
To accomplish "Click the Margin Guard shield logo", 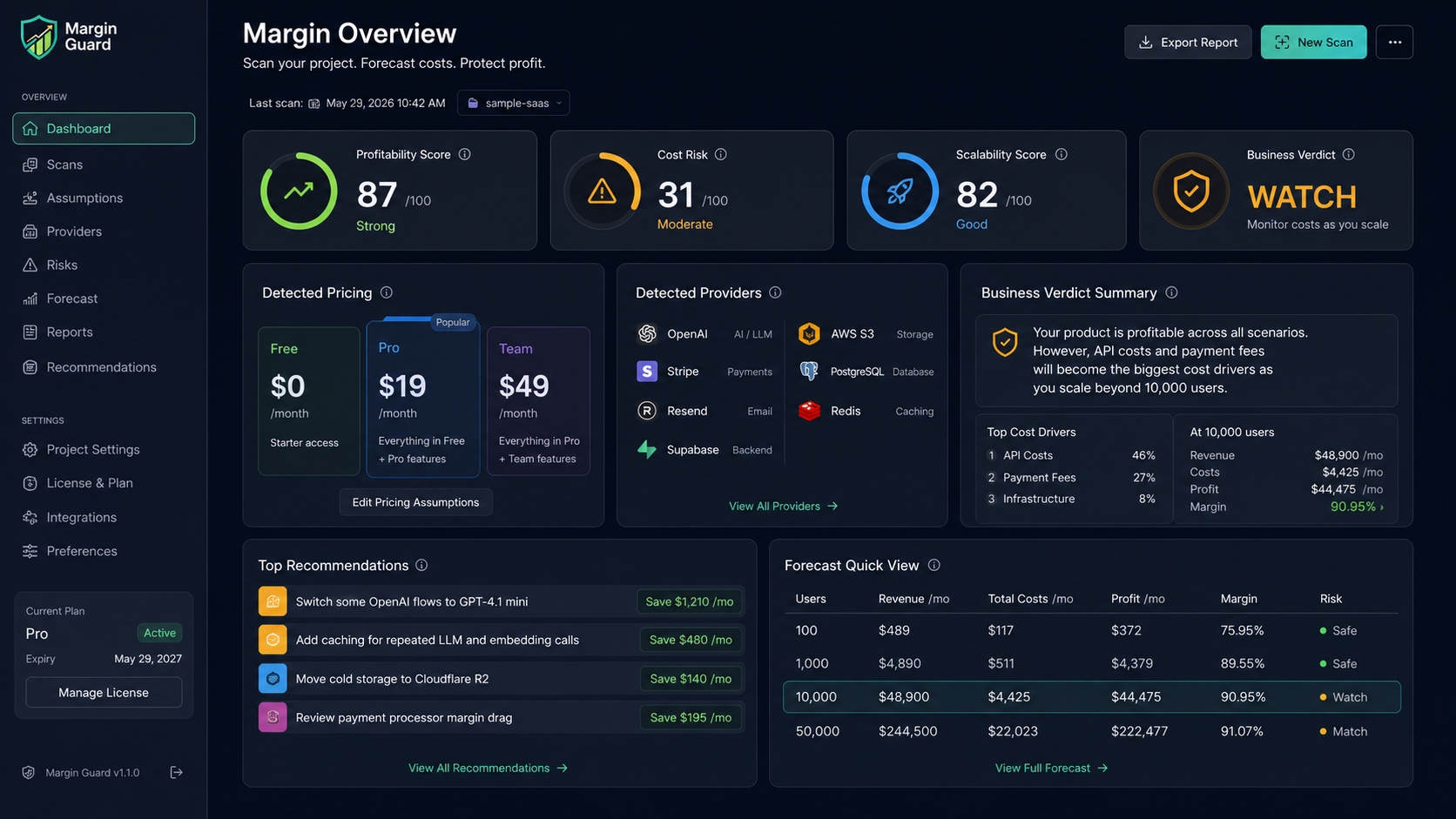I will coord(39,37).
